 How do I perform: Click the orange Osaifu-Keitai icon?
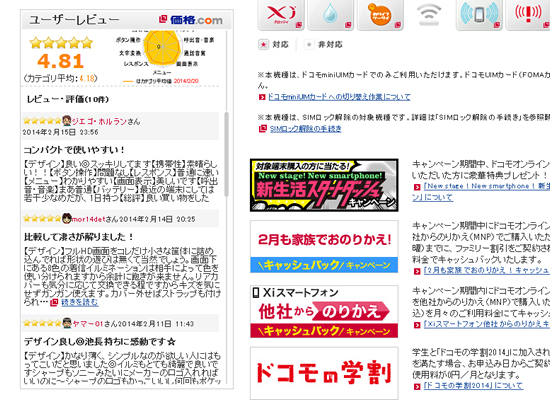click(x=380, y=15)
